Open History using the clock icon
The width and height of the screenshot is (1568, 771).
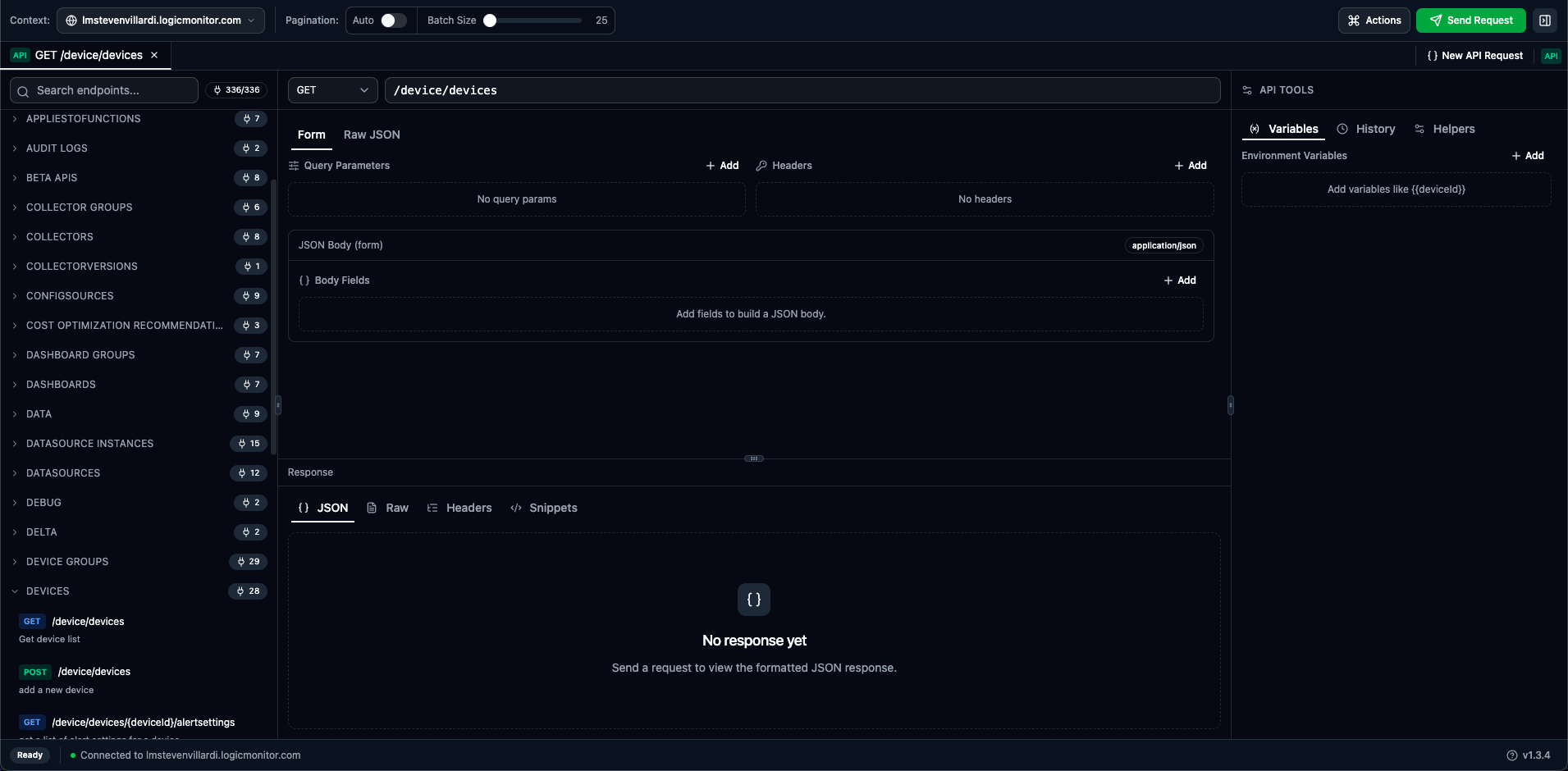coord(1343,129)
